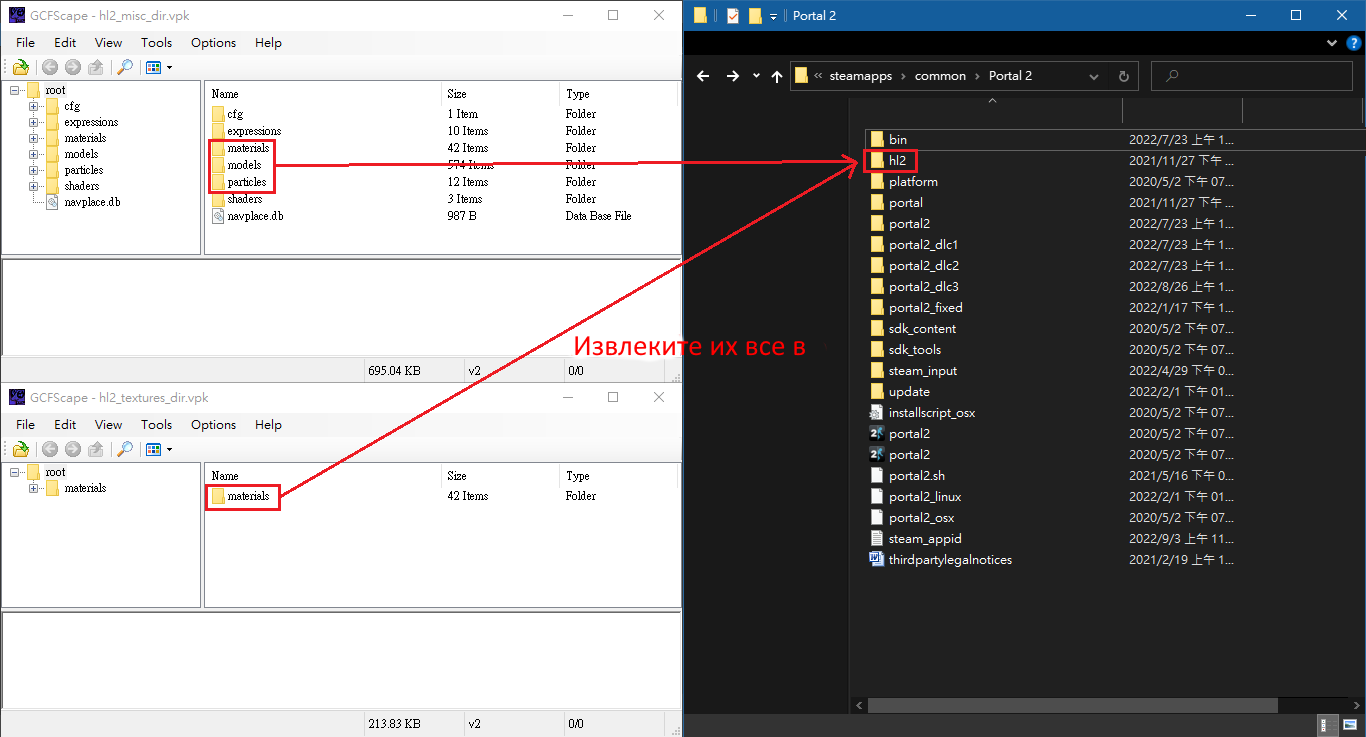Click Up folder icon in hl2_misc_dir.vpk toolbar

tap(96, 67)
